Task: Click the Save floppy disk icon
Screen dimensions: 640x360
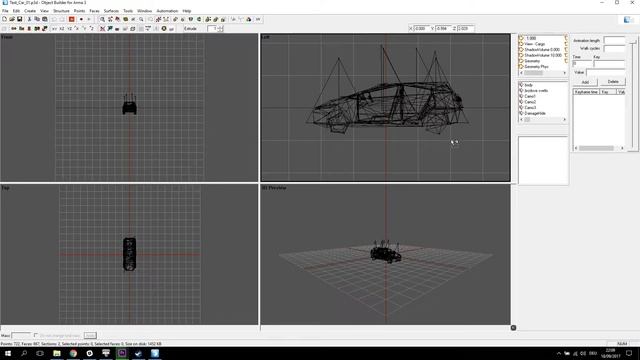Action: [x=19, y=19]
